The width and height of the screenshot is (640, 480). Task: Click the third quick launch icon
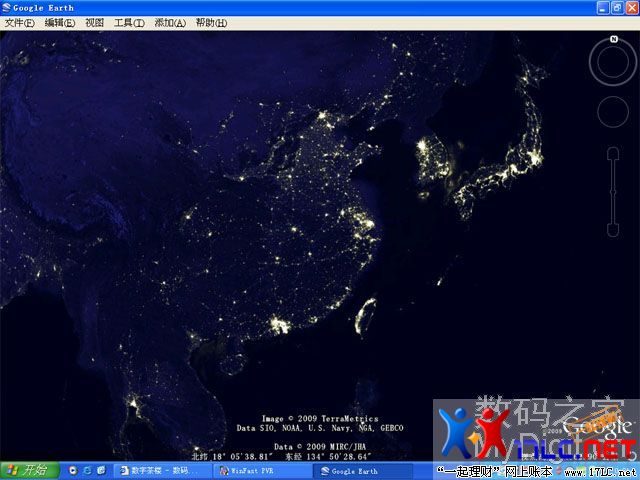pos(102,470)
